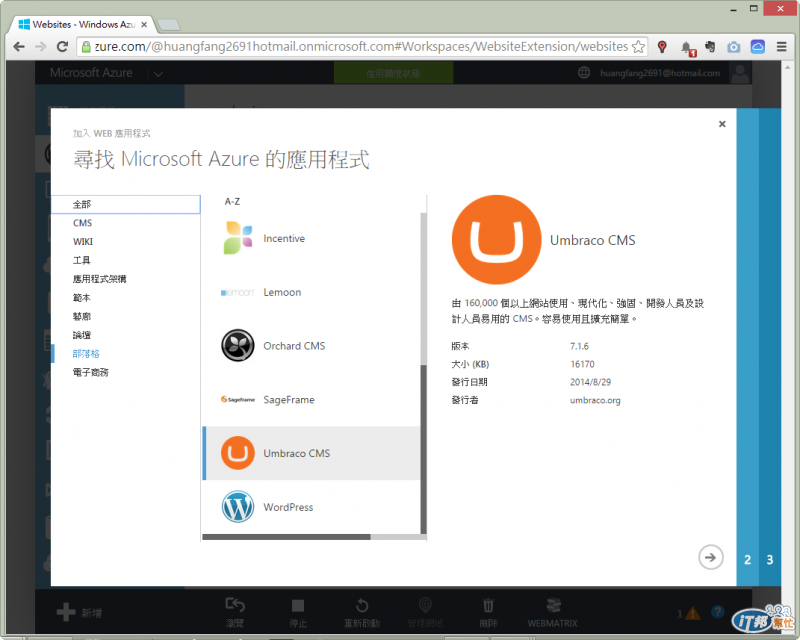This screenshot has width=800, height=640.
Task: Select Incentive app icon
Action: pyautogui.click(x=238, y=238)
